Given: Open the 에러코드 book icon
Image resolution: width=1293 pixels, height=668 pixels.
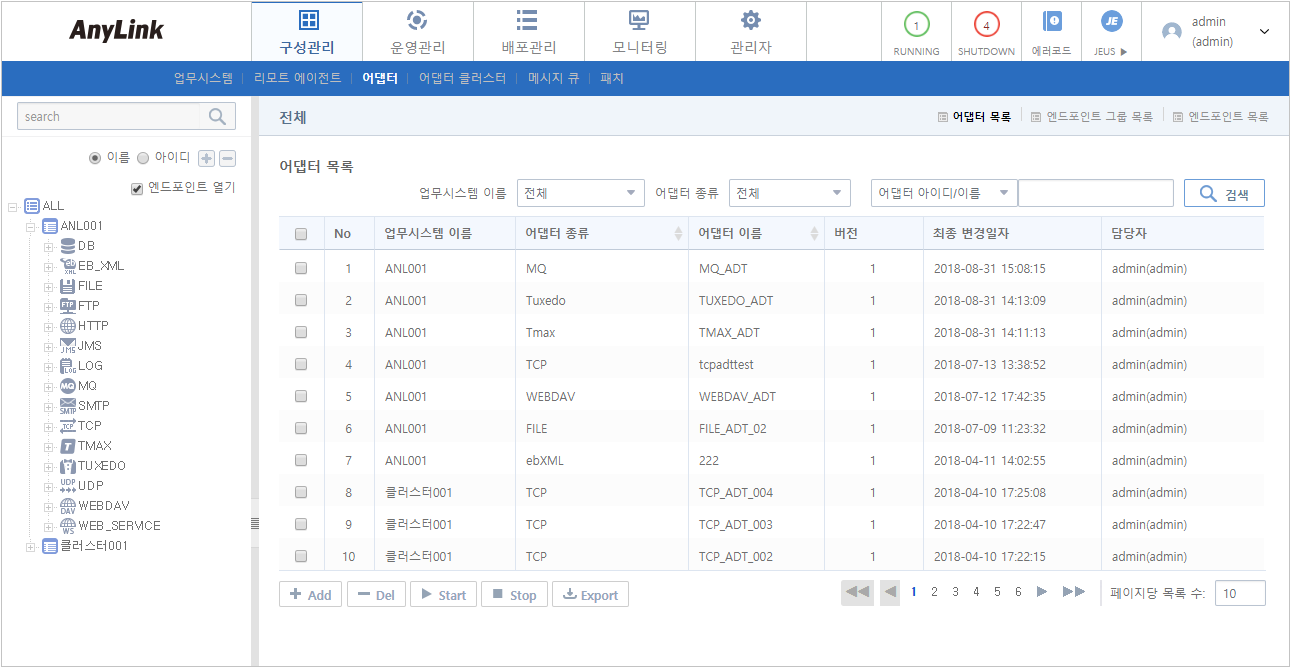Looking at the screenshot, I should coord(1051,22).
